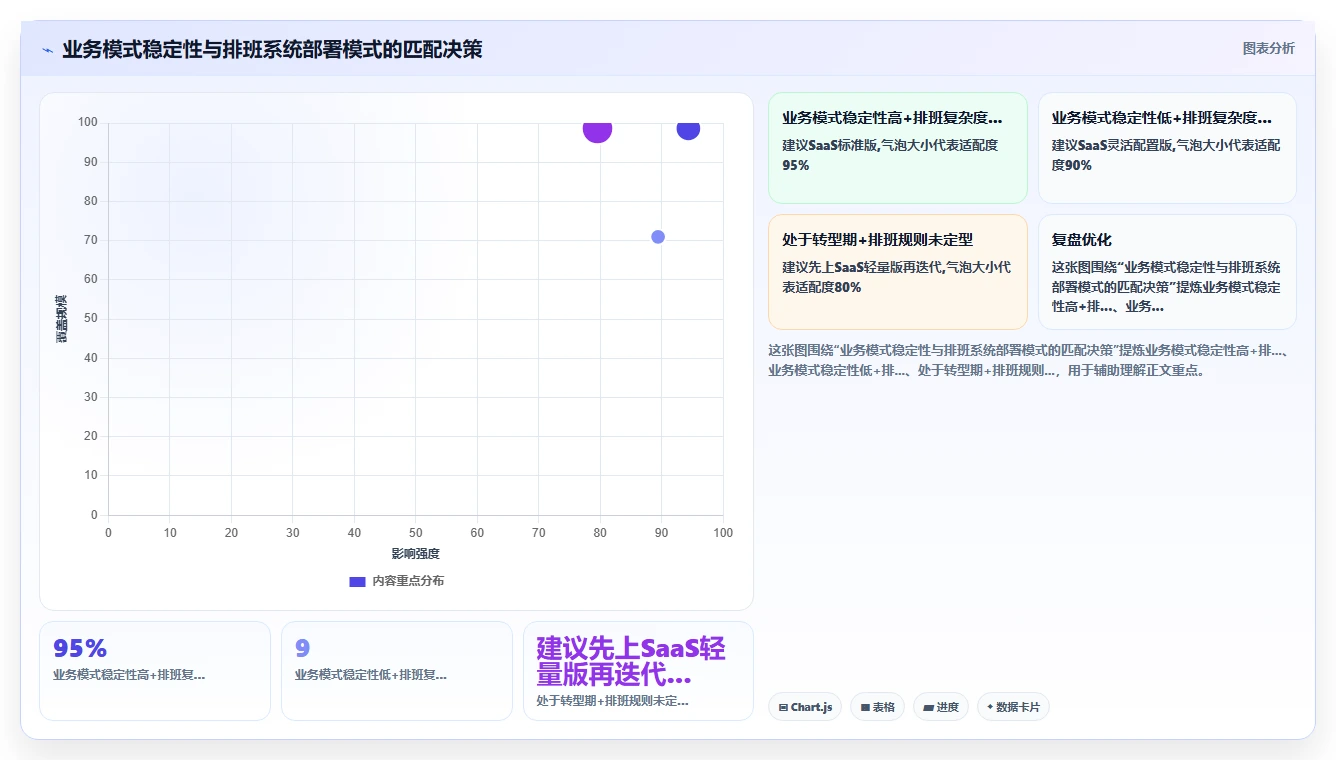Click the 业务模式稳定性低+排班复… caption under 9
The width and height of the screenshot is (1336, 760).
tap(371, 675)
